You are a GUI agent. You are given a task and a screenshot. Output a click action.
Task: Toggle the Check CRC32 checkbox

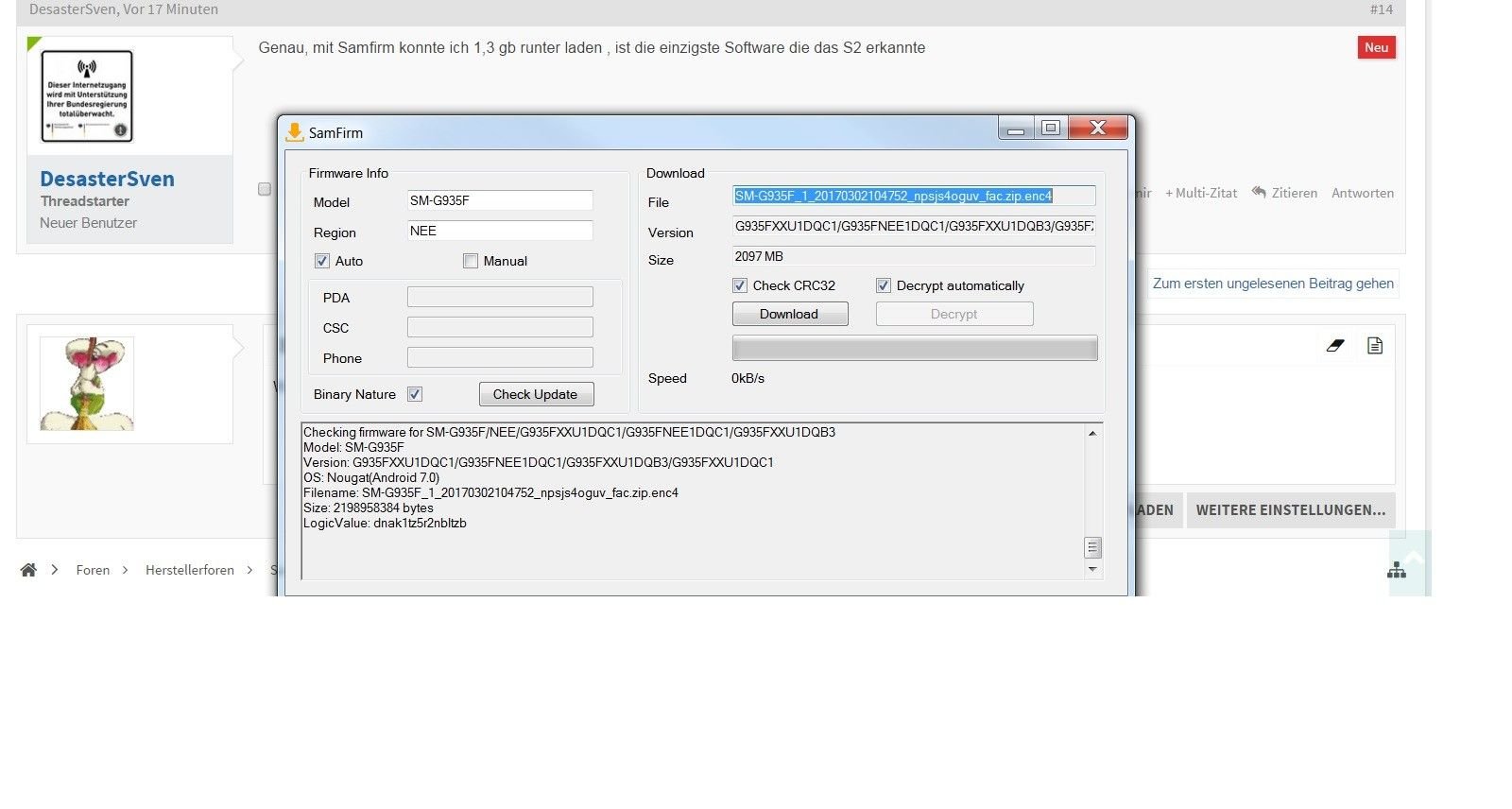tap(740, 285)
